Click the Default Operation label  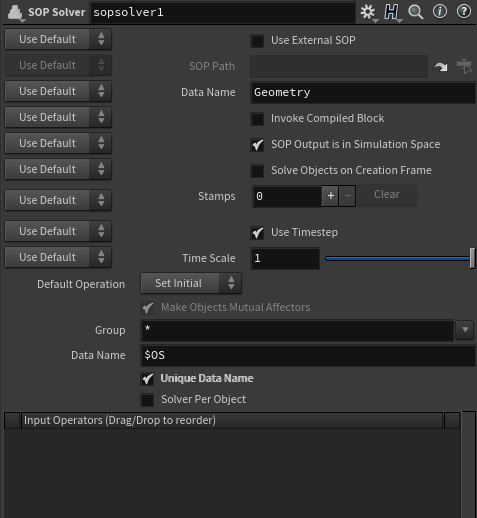click(81, 284)
